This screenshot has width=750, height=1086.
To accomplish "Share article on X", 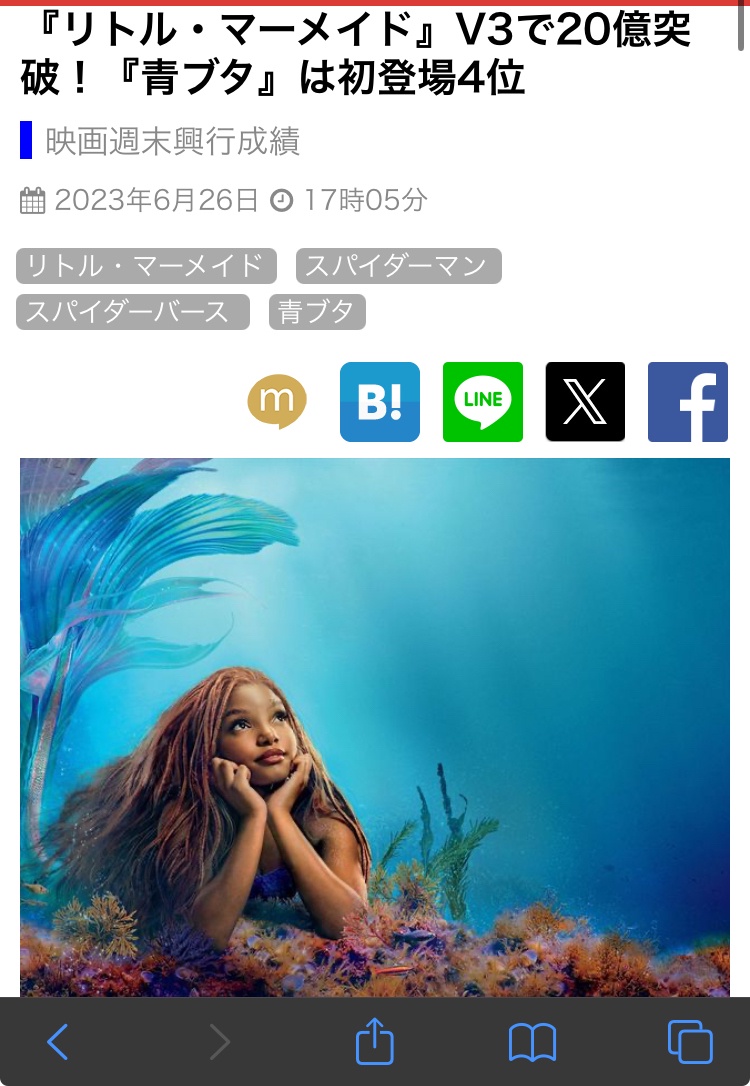I will pos(585,402).
